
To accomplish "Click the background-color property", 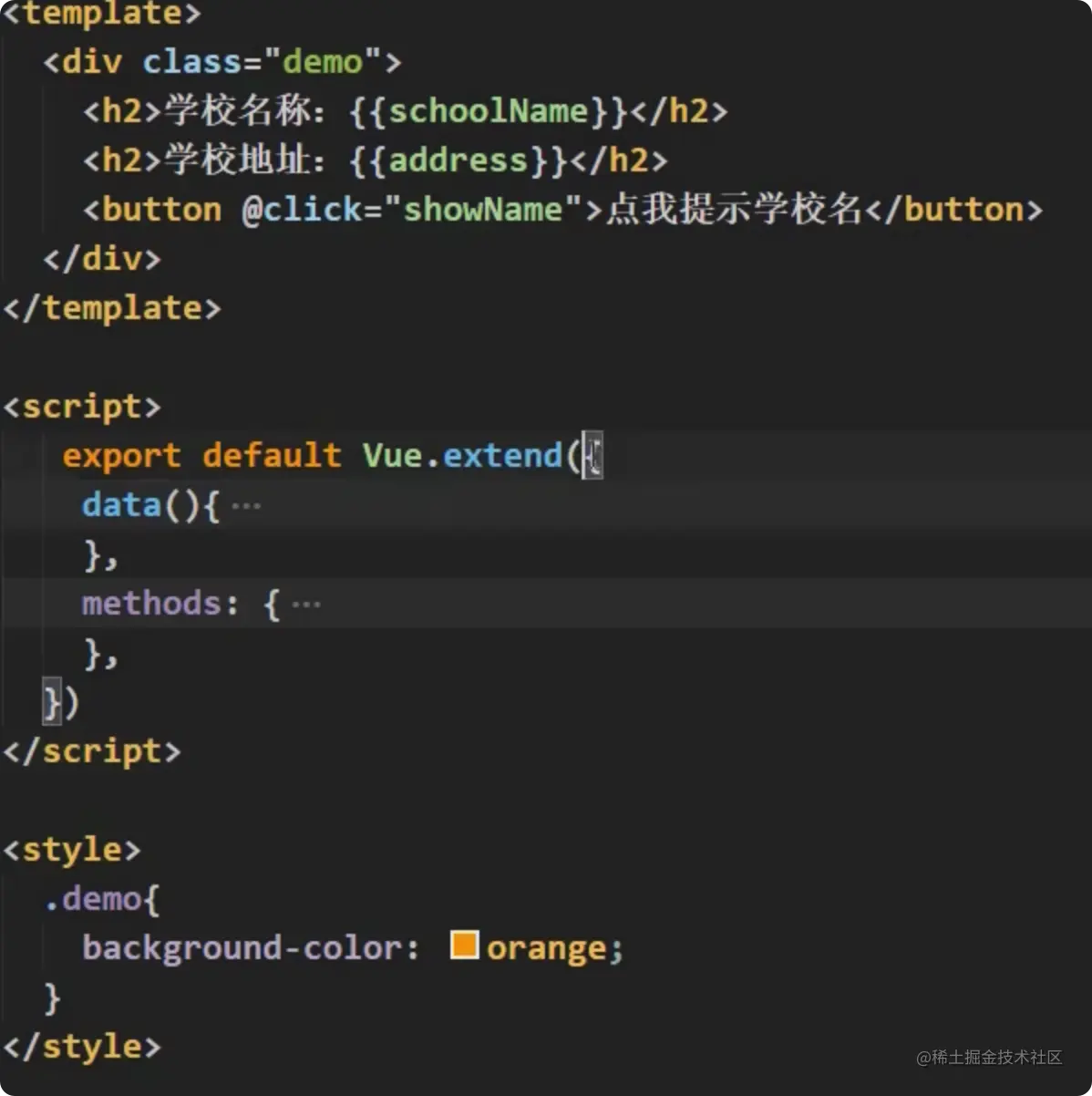I will click(242, 948).
